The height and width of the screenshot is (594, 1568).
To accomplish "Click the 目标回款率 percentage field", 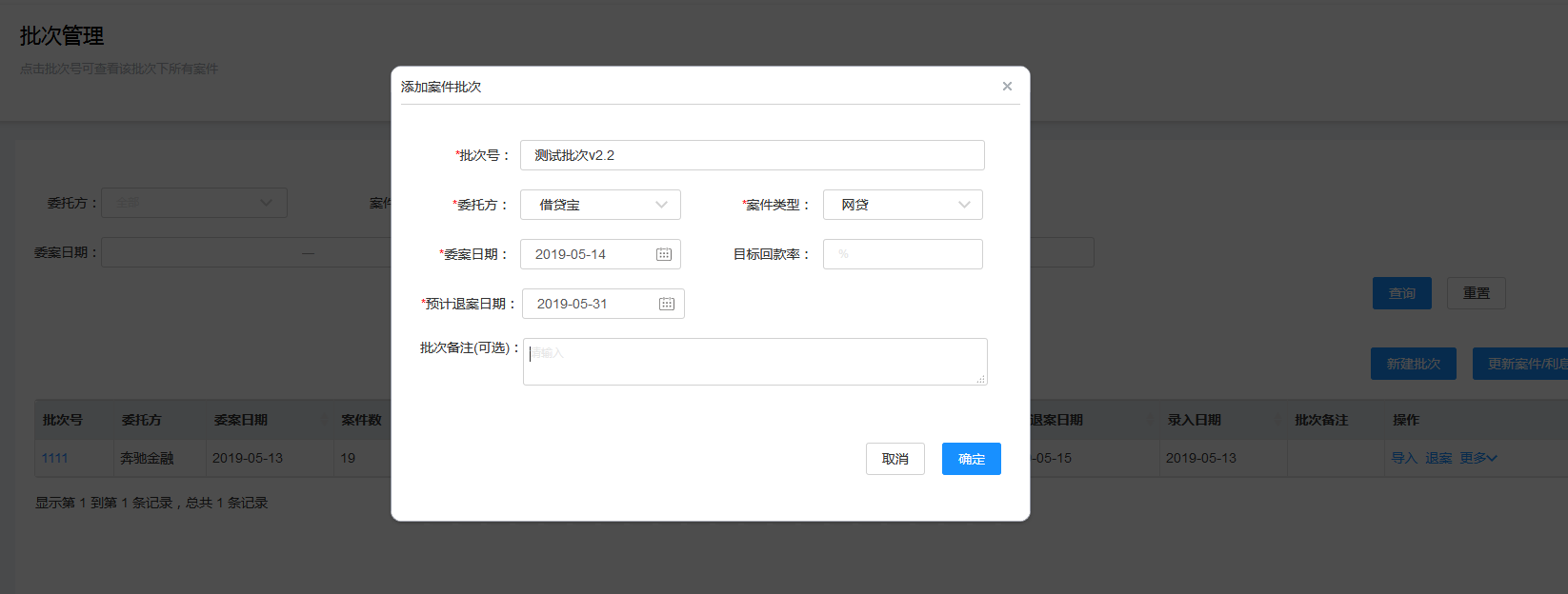I will (x=902, y=254).
